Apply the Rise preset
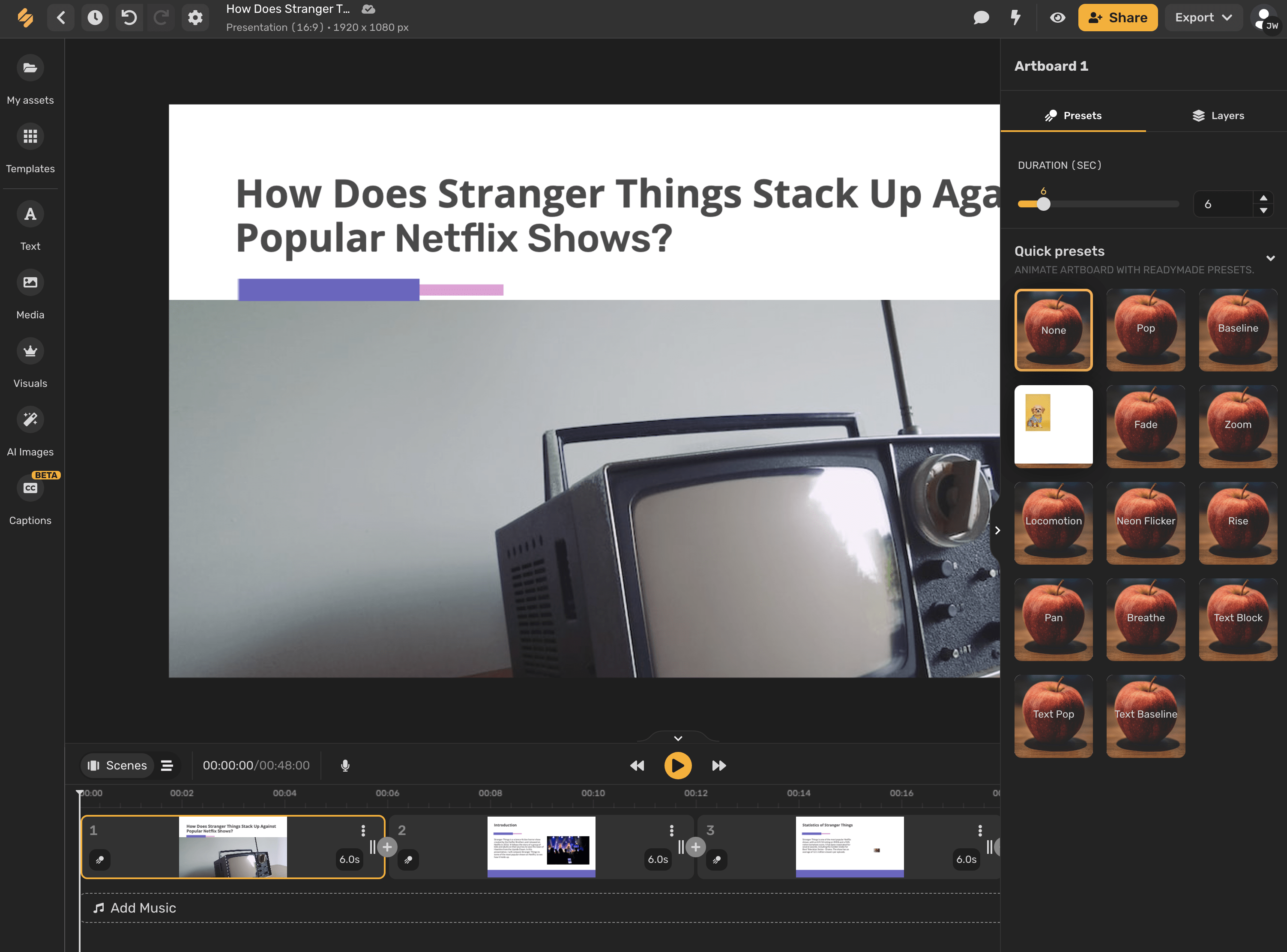The width and height of the screenshot is (1287, 952). pyautogui.click(x=1238, y=523)
